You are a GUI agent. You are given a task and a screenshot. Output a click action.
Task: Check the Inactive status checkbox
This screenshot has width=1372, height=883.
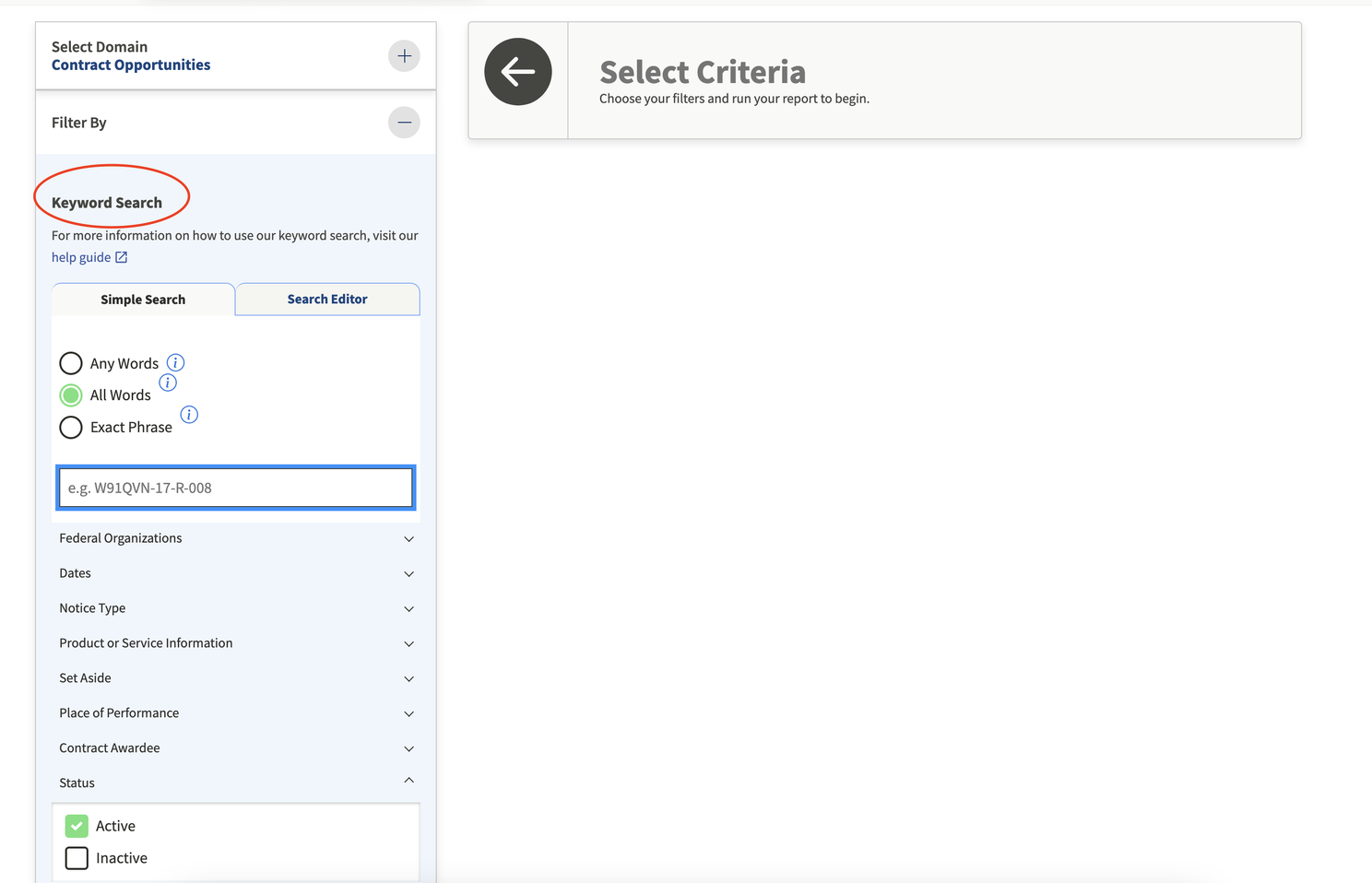[x=77, y=858]
